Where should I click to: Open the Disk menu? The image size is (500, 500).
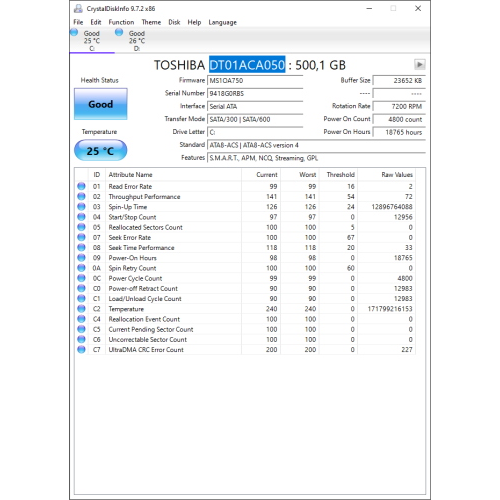174,22
